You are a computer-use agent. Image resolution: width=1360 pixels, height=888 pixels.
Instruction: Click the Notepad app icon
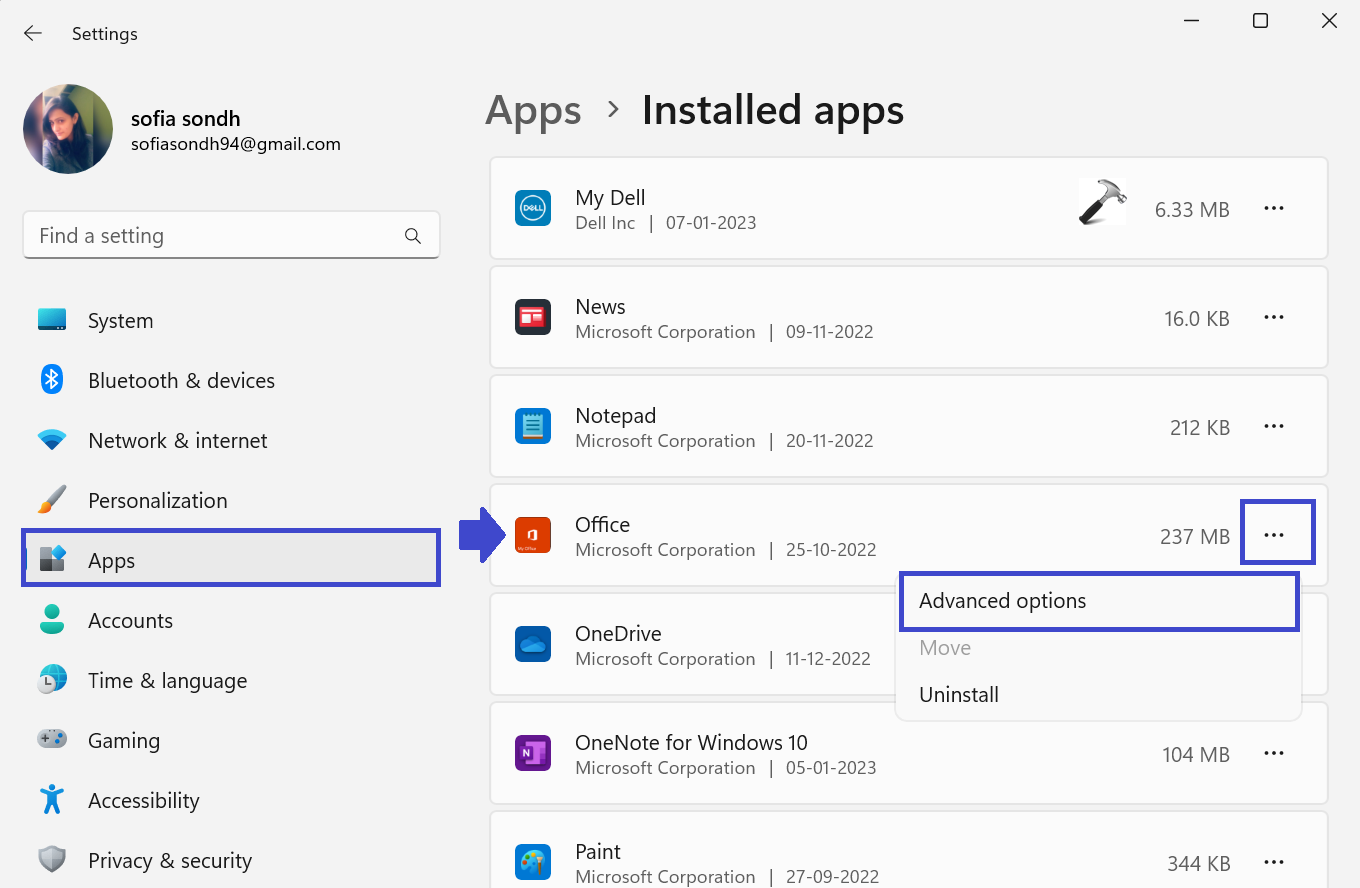533,427
